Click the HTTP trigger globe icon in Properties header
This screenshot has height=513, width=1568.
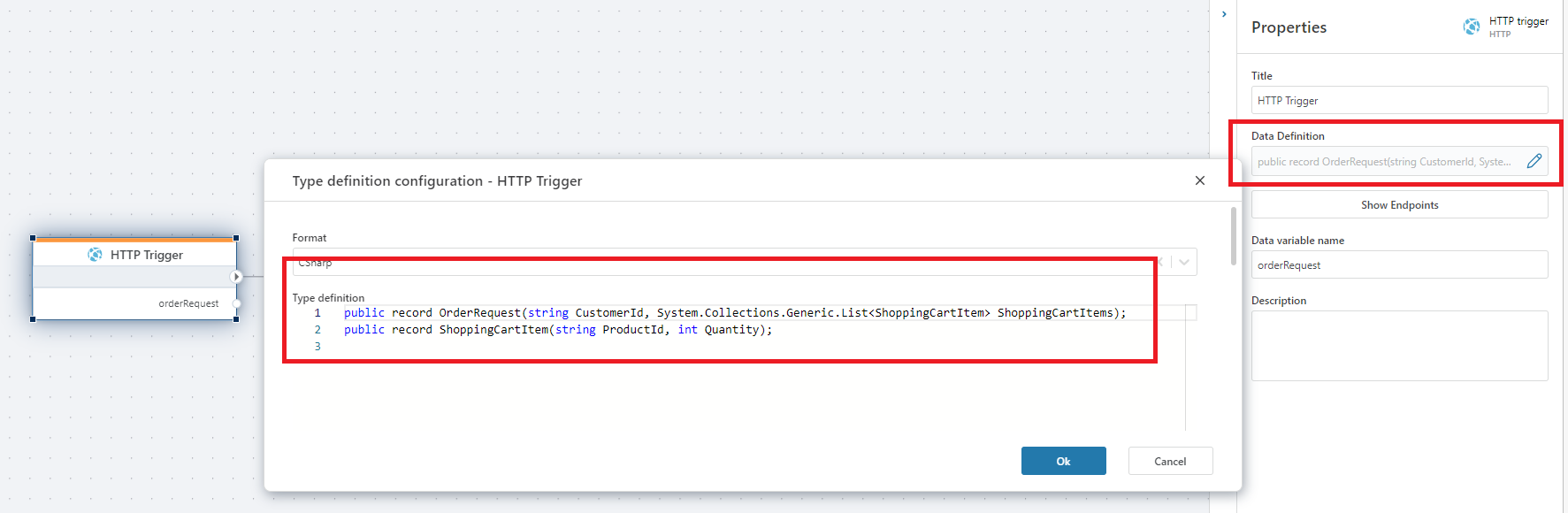click(1472, 27)
